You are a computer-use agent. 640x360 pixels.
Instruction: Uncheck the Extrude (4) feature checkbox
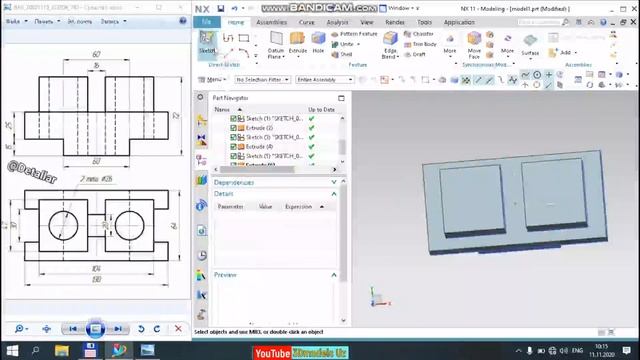coord(233,147)
